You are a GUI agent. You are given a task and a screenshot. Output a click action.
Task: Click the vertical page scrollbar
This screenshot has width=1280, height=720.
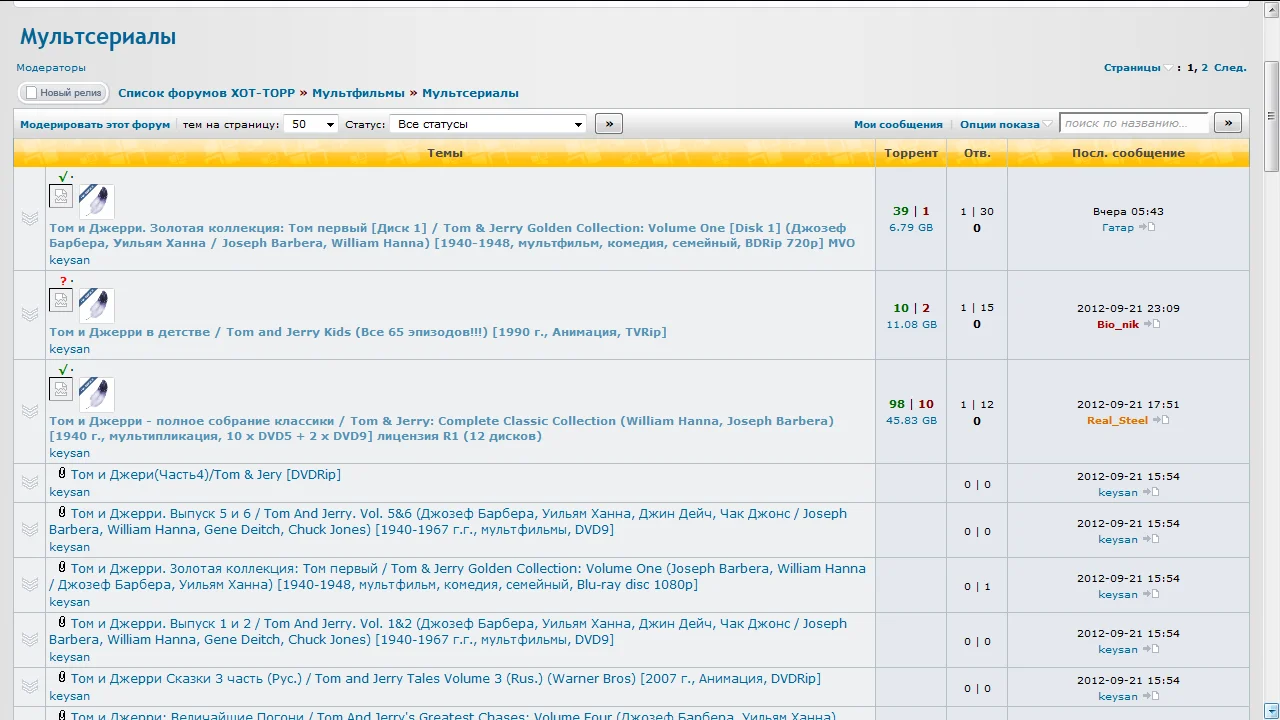(x=1272, y=360)
